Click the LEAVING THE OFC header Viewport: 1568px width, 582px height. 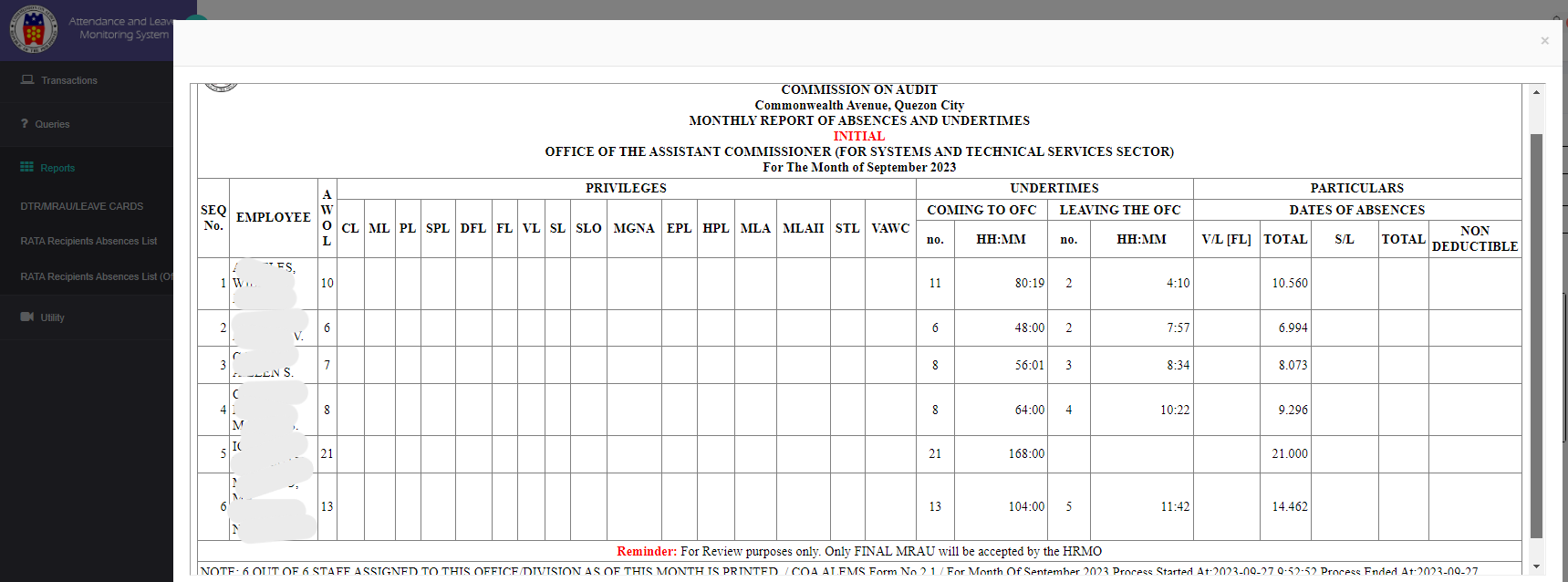(1120, 210)
